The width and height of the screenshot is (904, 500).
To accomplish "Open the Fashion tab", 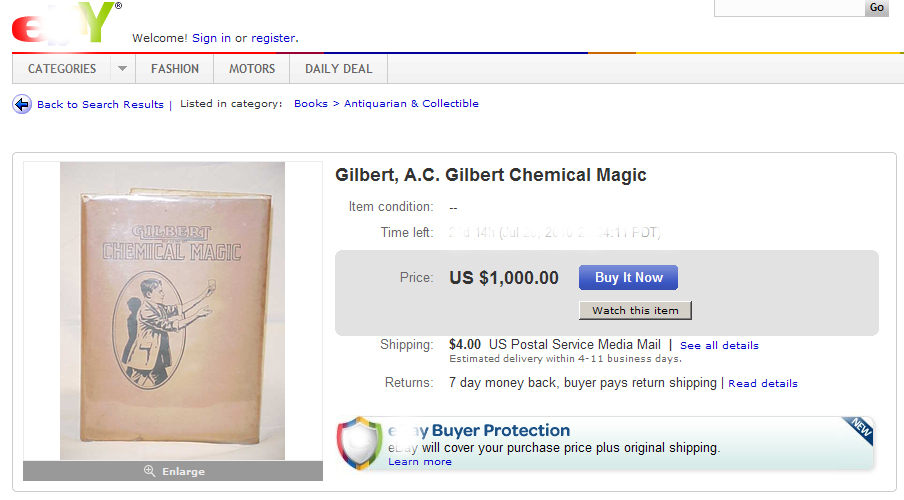I will click(175, 69).
